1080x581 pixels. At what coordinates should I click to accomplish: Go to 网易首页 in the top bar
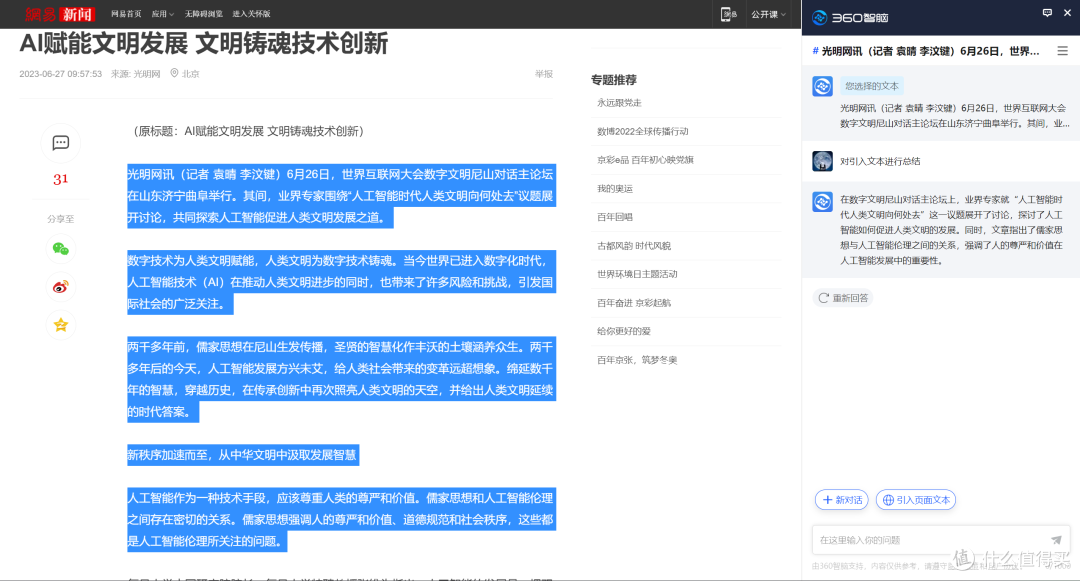coord(126,14)
